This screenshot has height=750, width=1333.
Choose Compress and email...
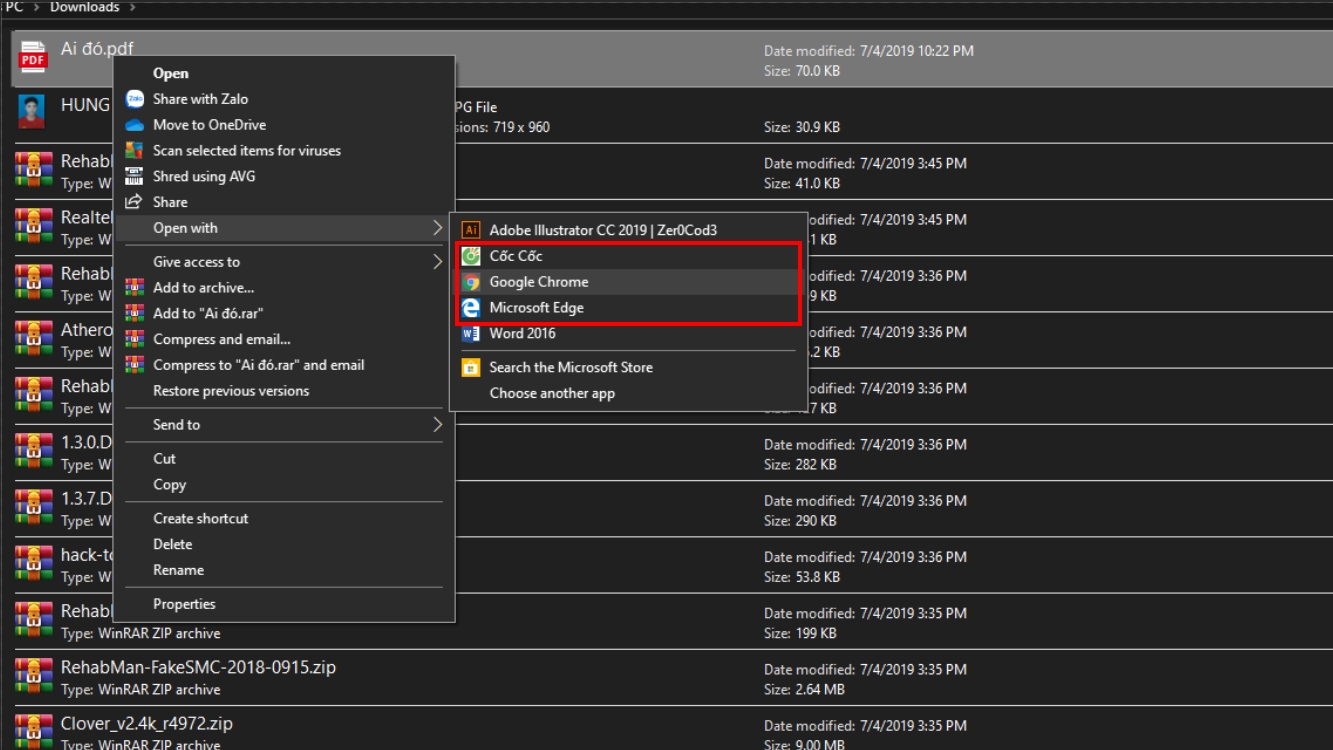(x=284, y=339)
